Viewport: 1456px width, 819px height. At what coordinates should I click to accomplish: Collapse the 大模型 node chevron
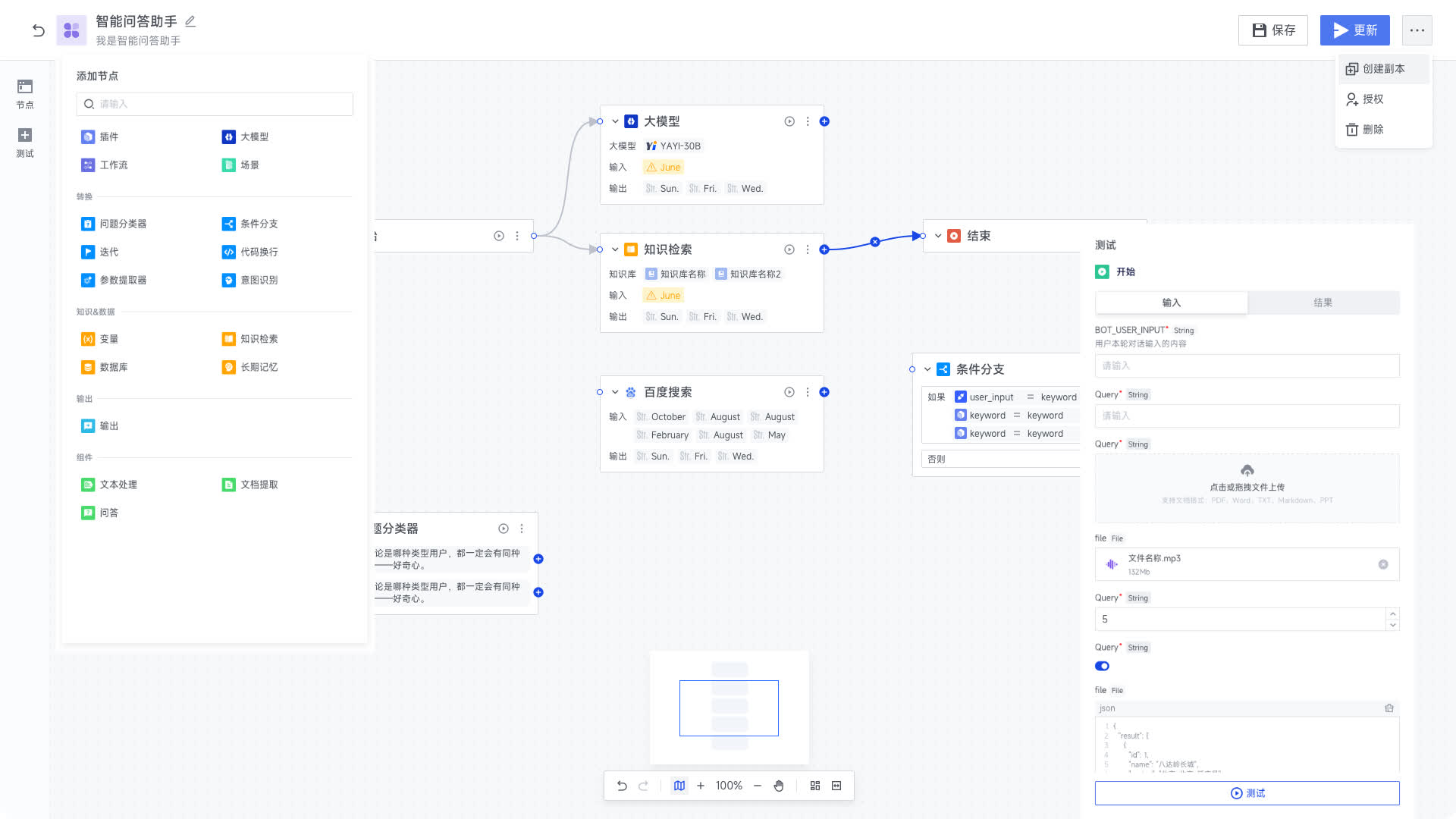point(615,121)
